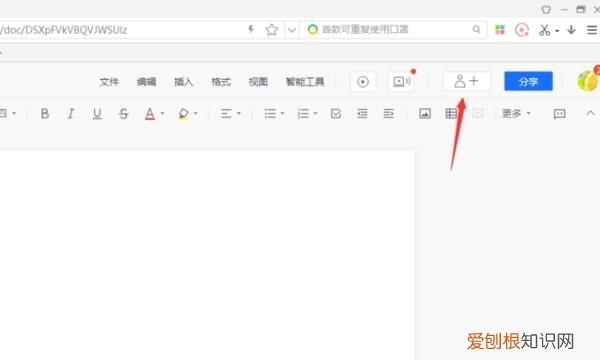Insert a table into the document

coord(451,114)
